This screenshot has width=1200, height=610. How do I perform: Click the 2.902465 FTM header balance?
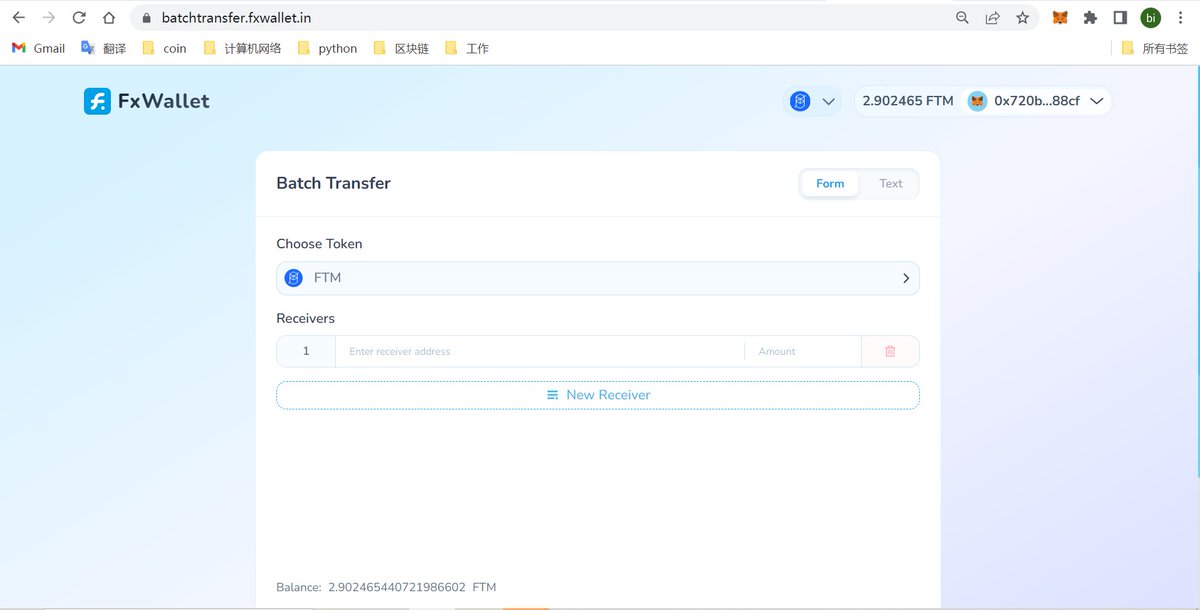coord(908,101)
